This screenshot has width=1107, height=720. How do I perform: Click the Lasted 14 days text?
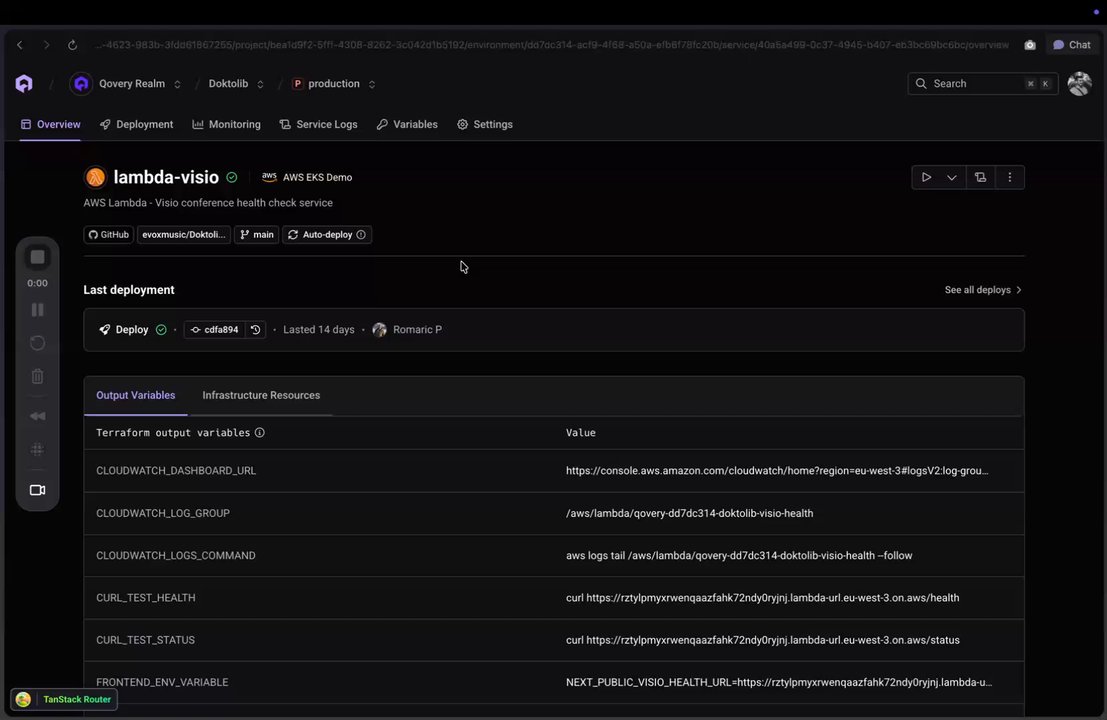point(318,330)
